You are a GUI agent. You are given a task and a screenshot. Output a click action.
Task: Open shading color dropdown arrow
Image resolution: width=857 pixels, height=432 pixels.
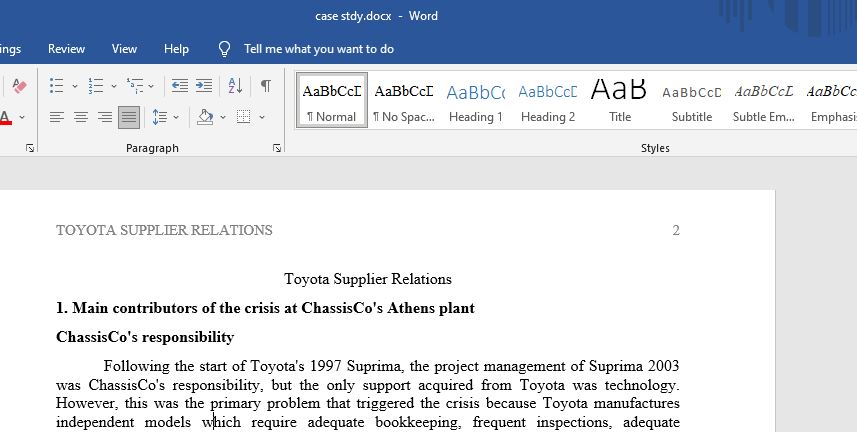tap(223, 117)
